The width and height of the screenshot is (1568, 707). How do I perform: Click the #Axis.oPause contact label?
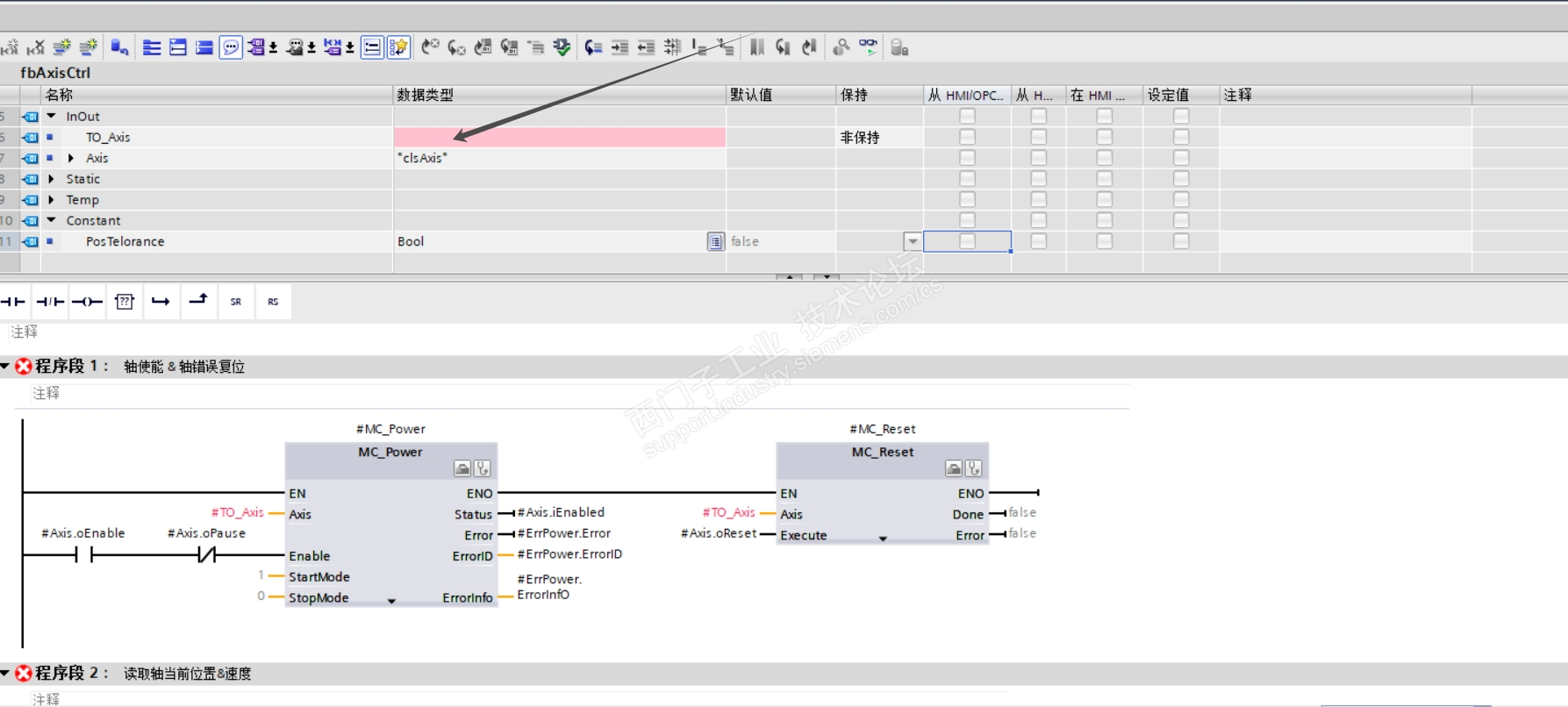pos(206,533)
